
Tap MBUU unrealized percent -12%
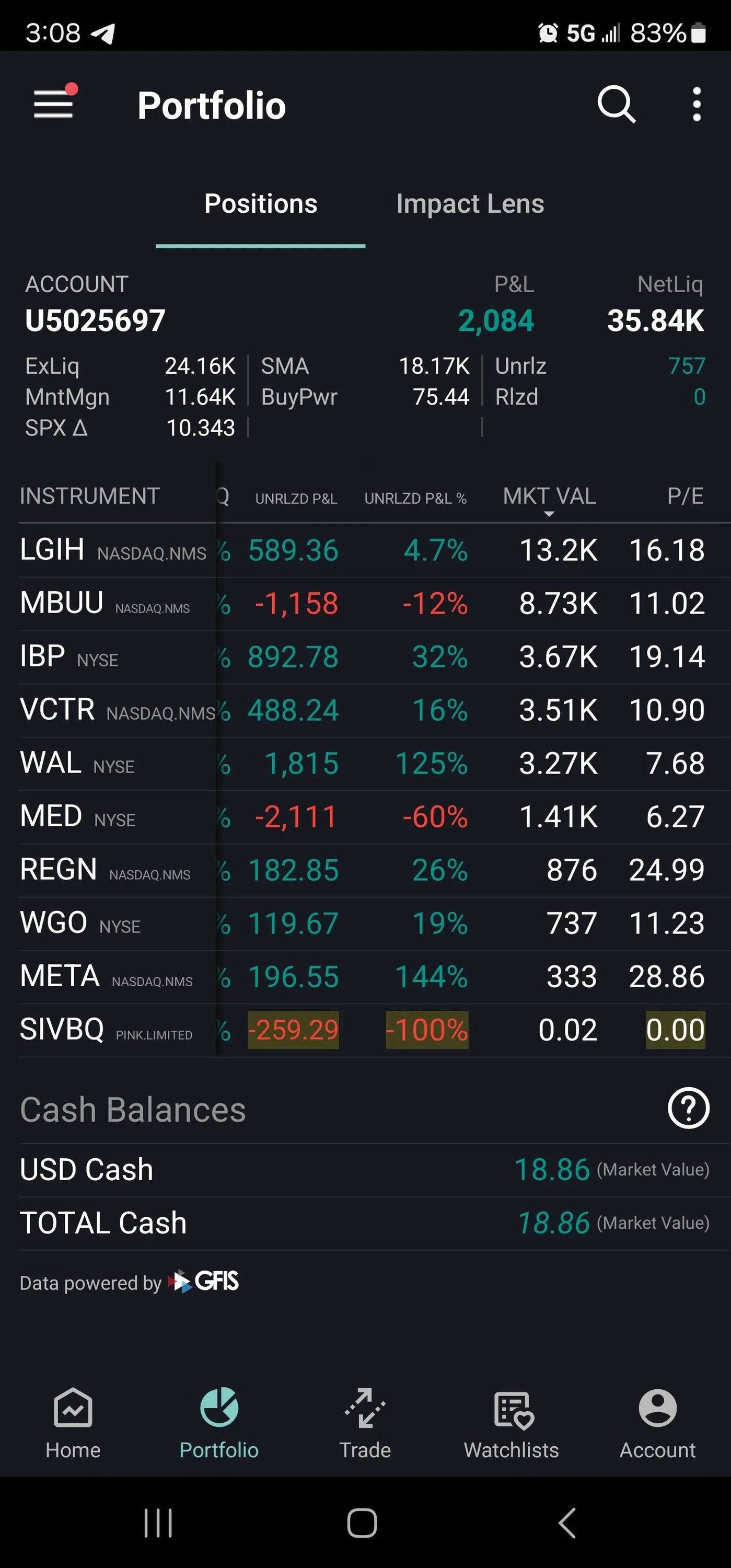(x=435, y=604)
